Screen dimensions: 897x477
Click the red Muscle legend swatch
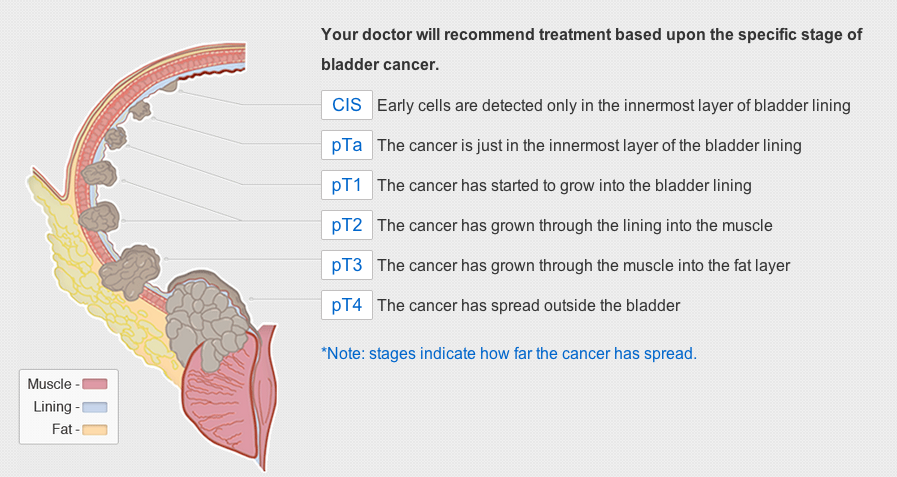pos(95,384)
